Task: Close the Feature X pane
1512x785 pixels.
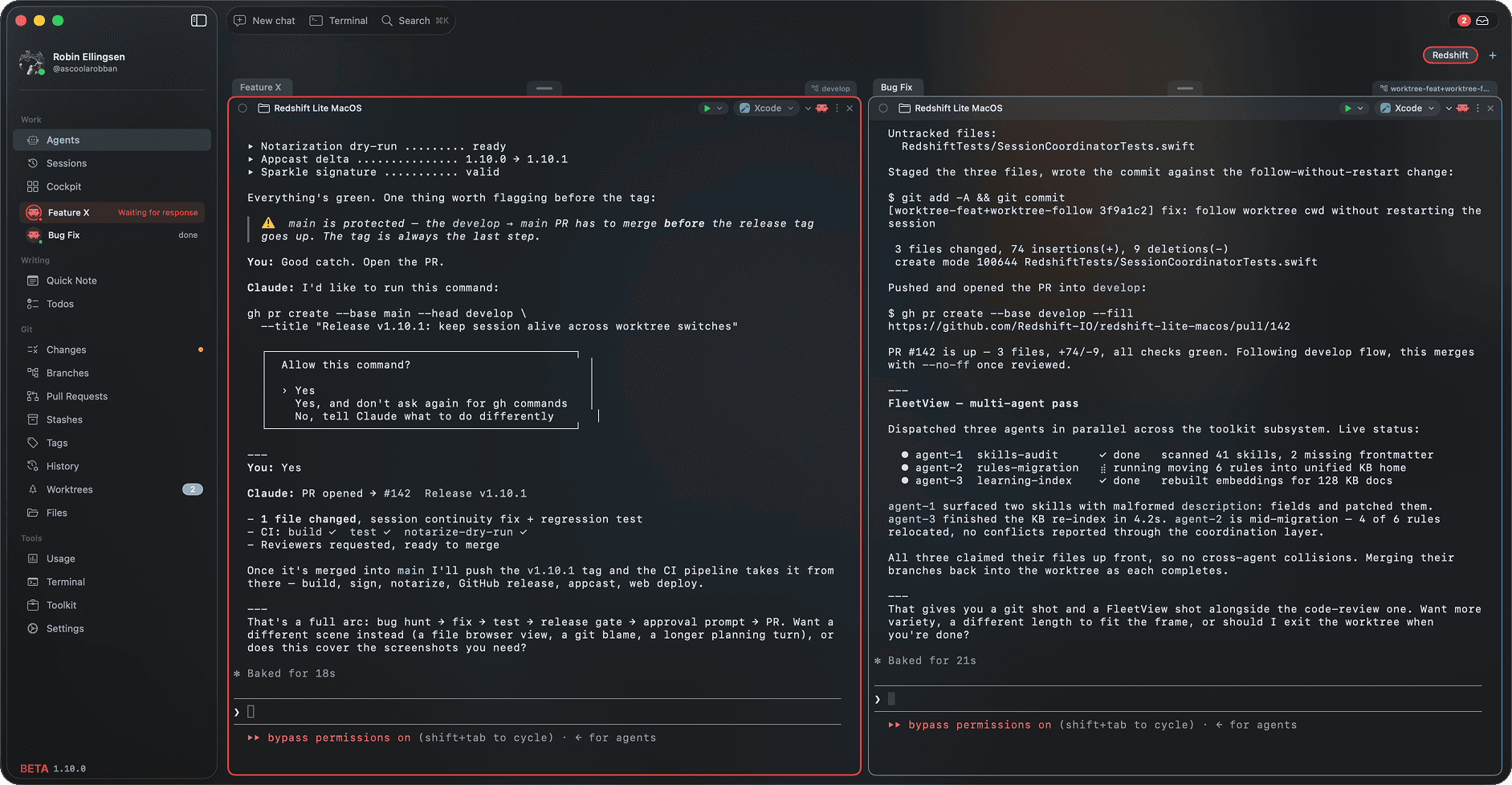Action: coord(850,108)
